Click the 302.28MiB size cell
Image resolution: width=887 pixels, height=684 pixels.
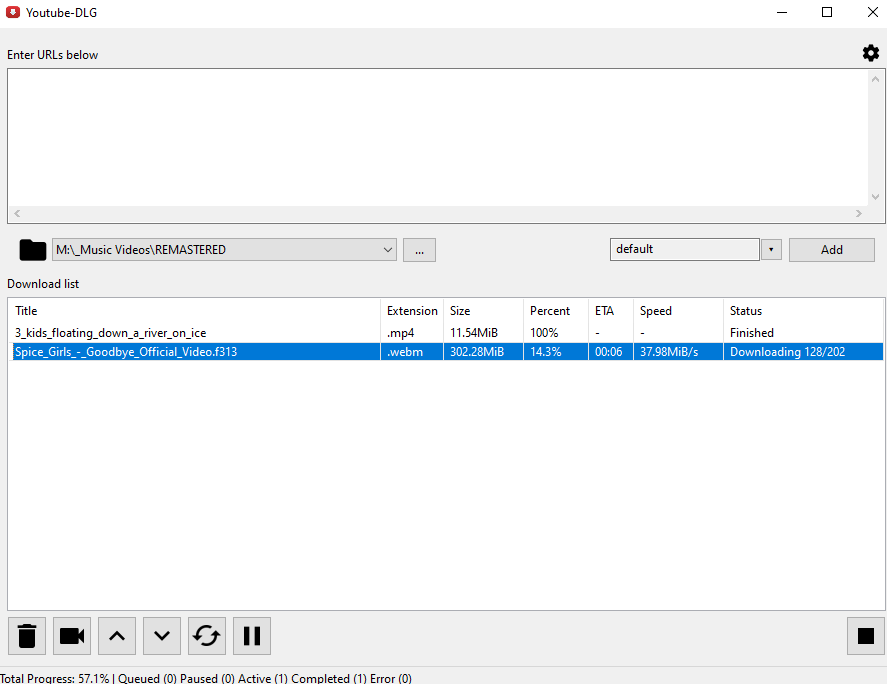click(x=477, y=351)
